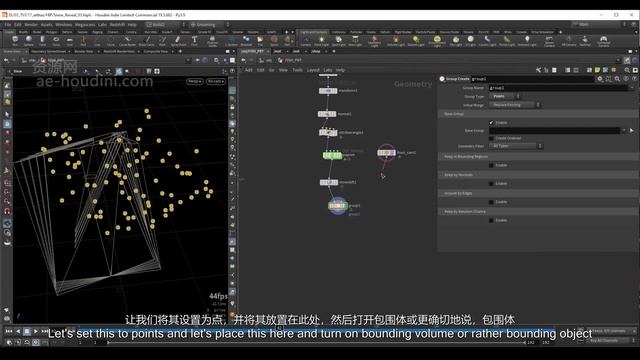Enable Keep by Random Chance

tap(491, 220)
